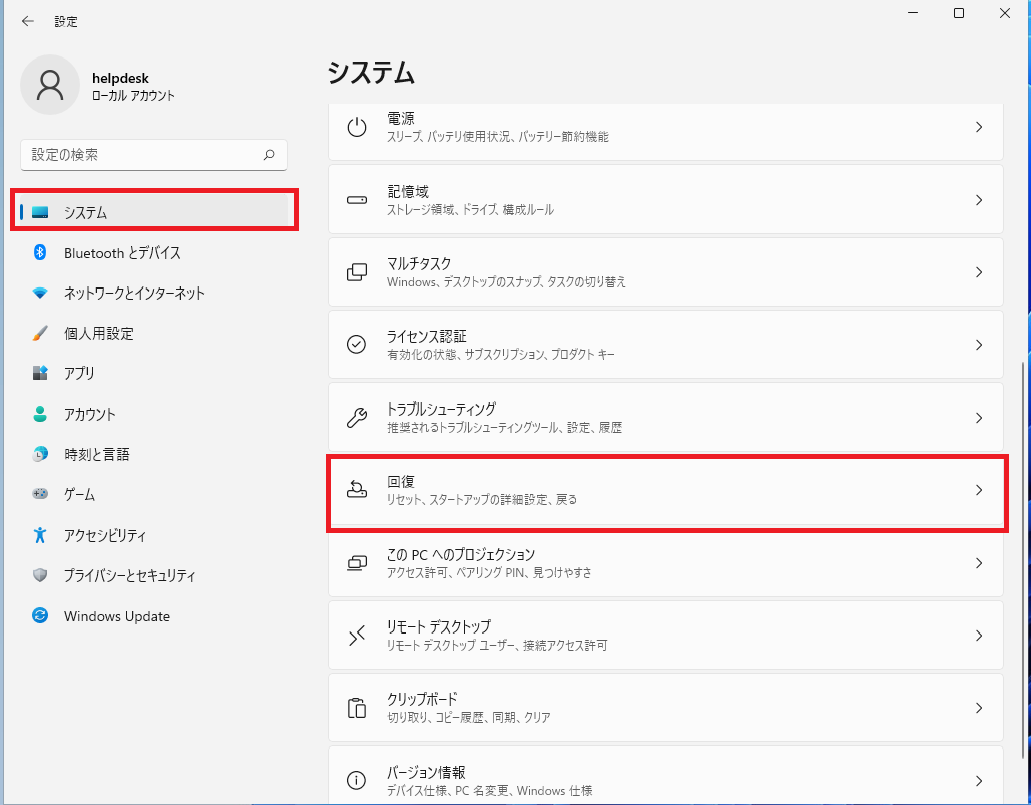Viewport: 1031px width, 805px height.
Task: Open ライセンス認証 via its right chevron
Action: click(979, 345)
